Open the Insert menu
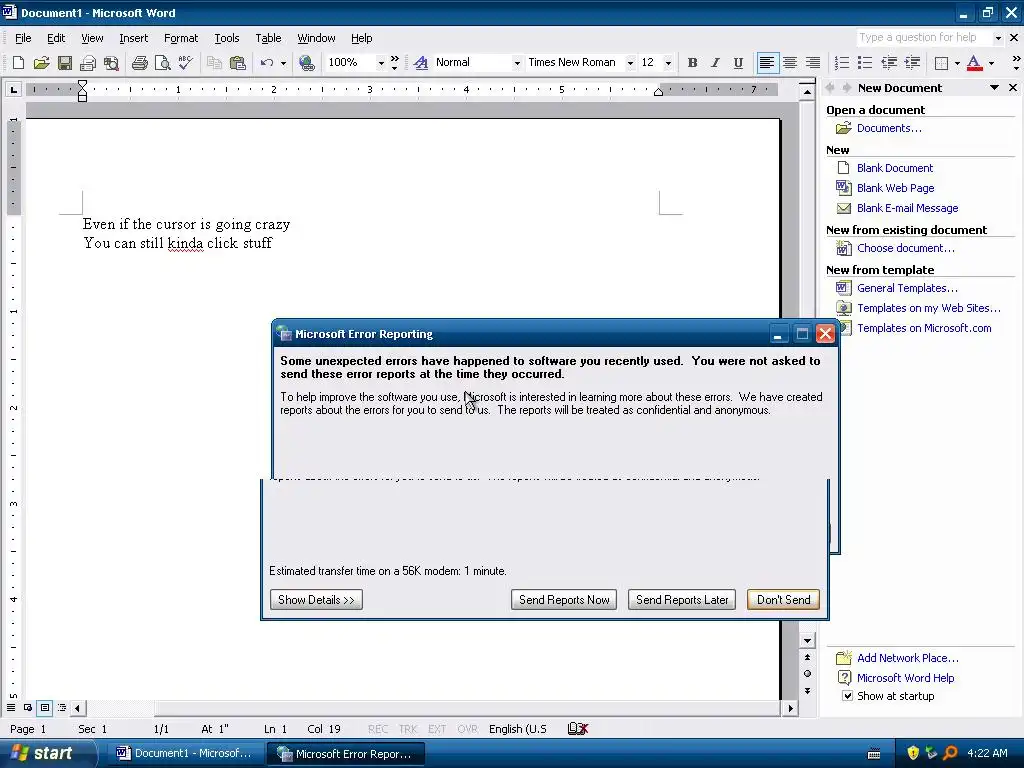Screen dimensions: 1024x768 click(x=133, y=38)
